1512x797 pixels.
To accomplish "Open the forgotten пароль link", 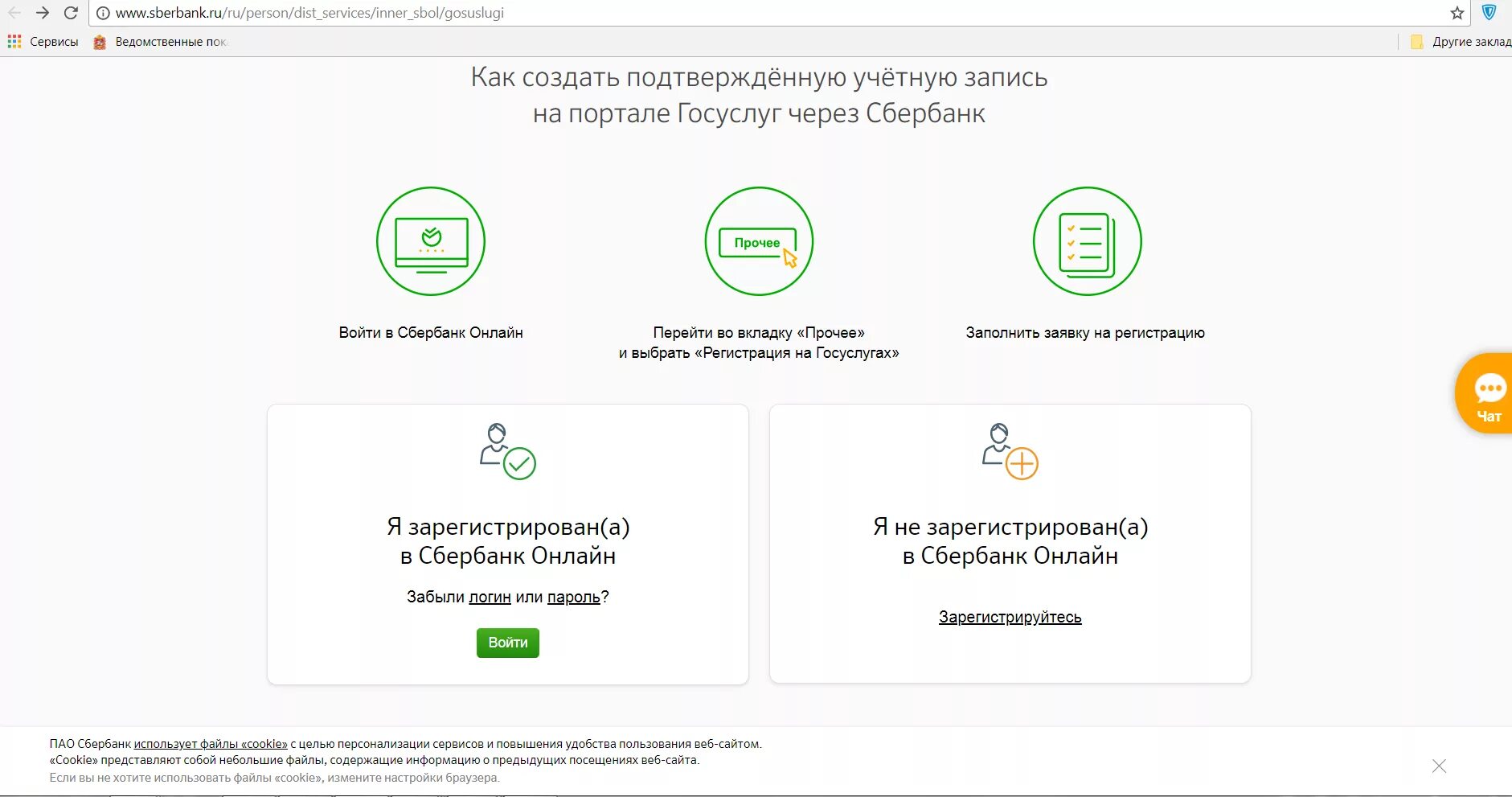I will [x=574, y=597].
